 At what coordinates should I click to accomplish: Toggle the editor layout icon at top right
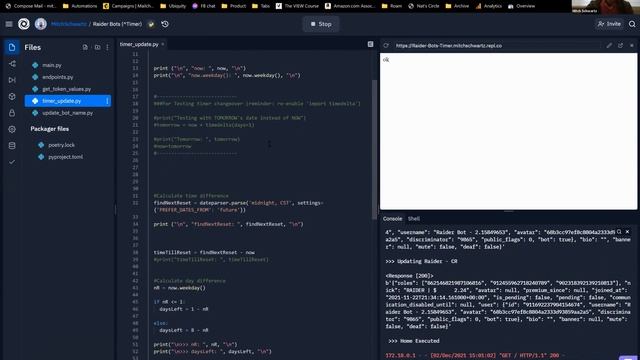(x=370, y=44)
